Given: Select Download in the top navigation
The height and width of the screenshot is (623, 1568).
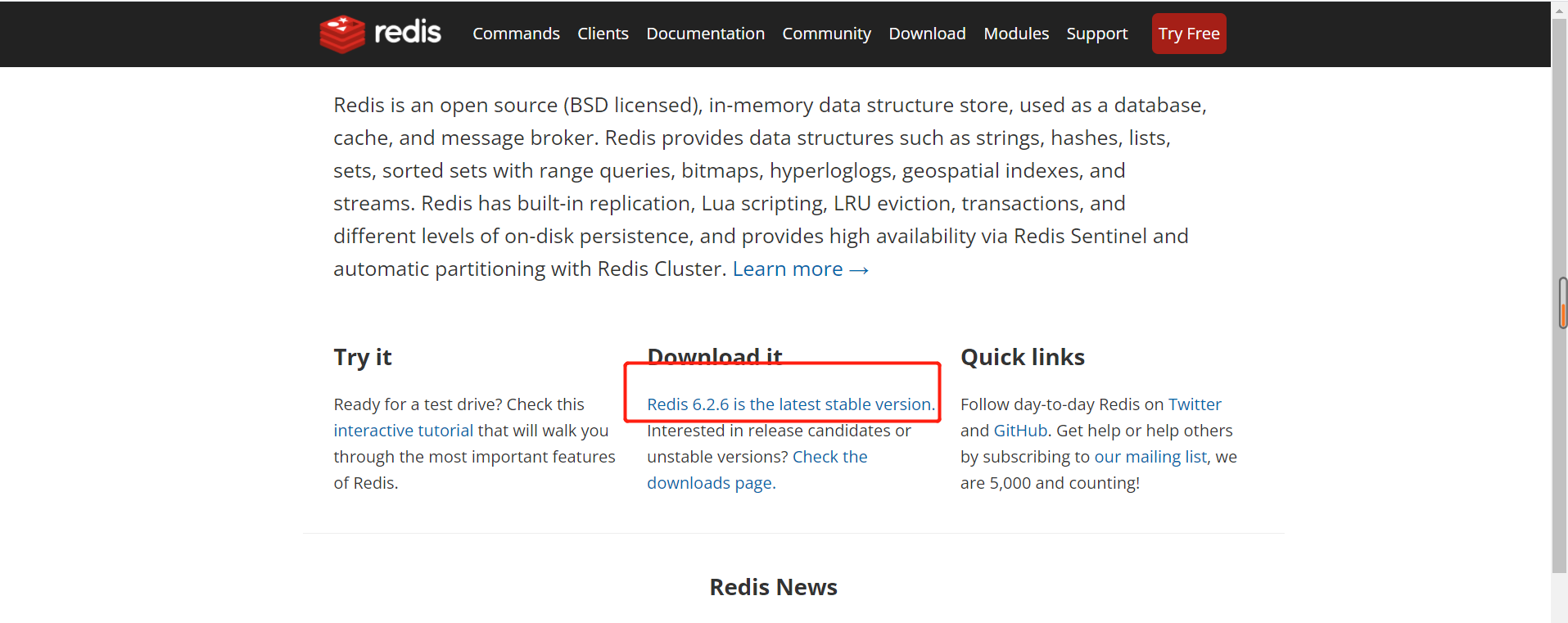Looking at the screenshot, I should point(927,34).
